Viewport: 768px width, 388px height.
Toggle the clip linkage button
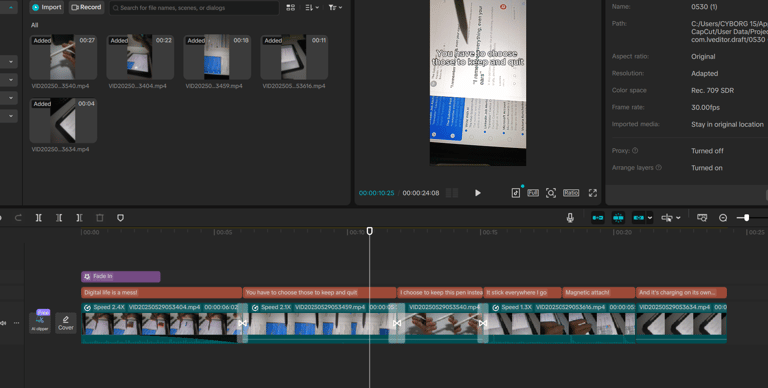(638, 218)
